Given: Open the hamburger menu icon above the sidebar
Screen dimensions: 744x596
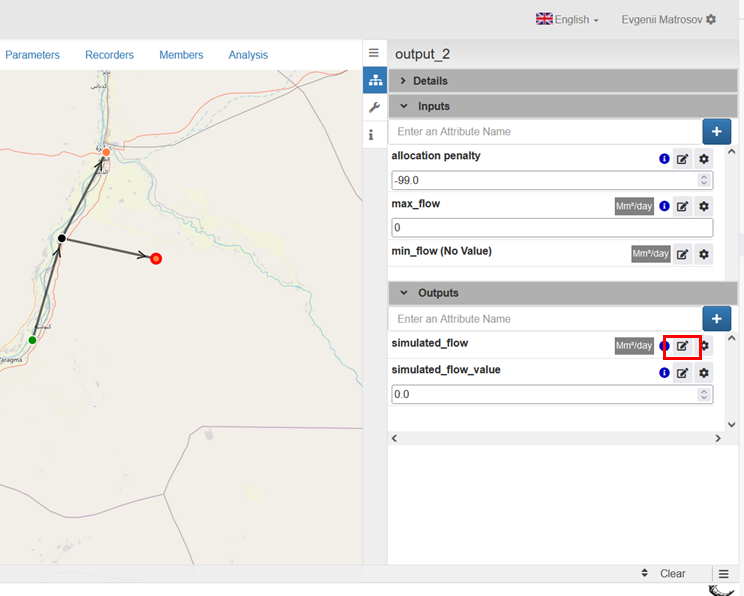Looking at the screenshot, I should (374, 53).
